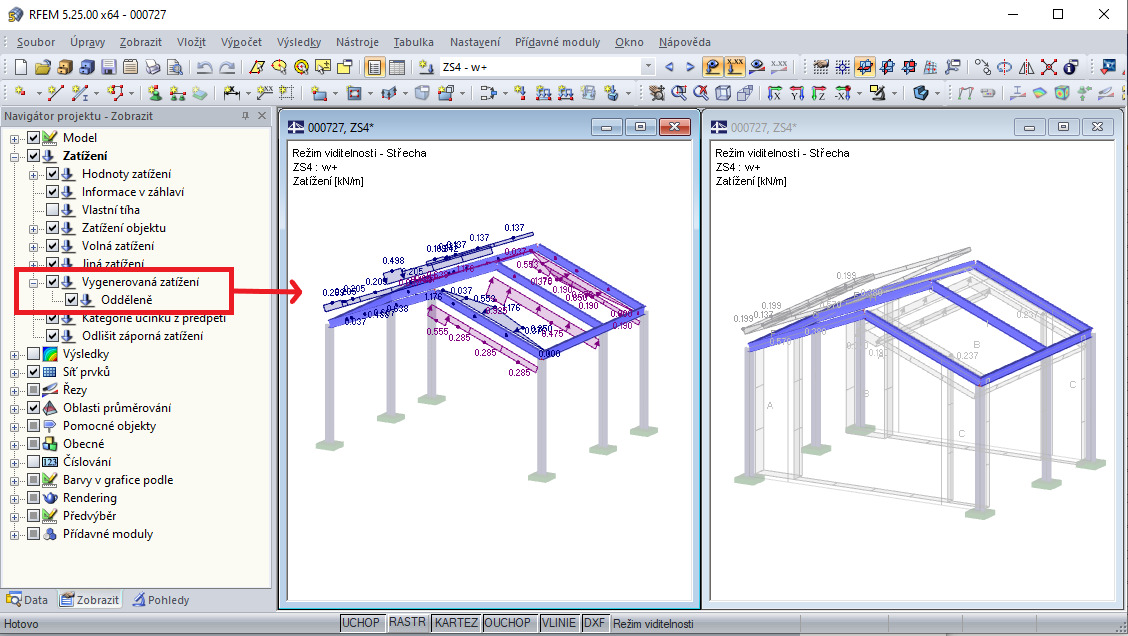Toggle VLINIE in status bar

point(559,623)
